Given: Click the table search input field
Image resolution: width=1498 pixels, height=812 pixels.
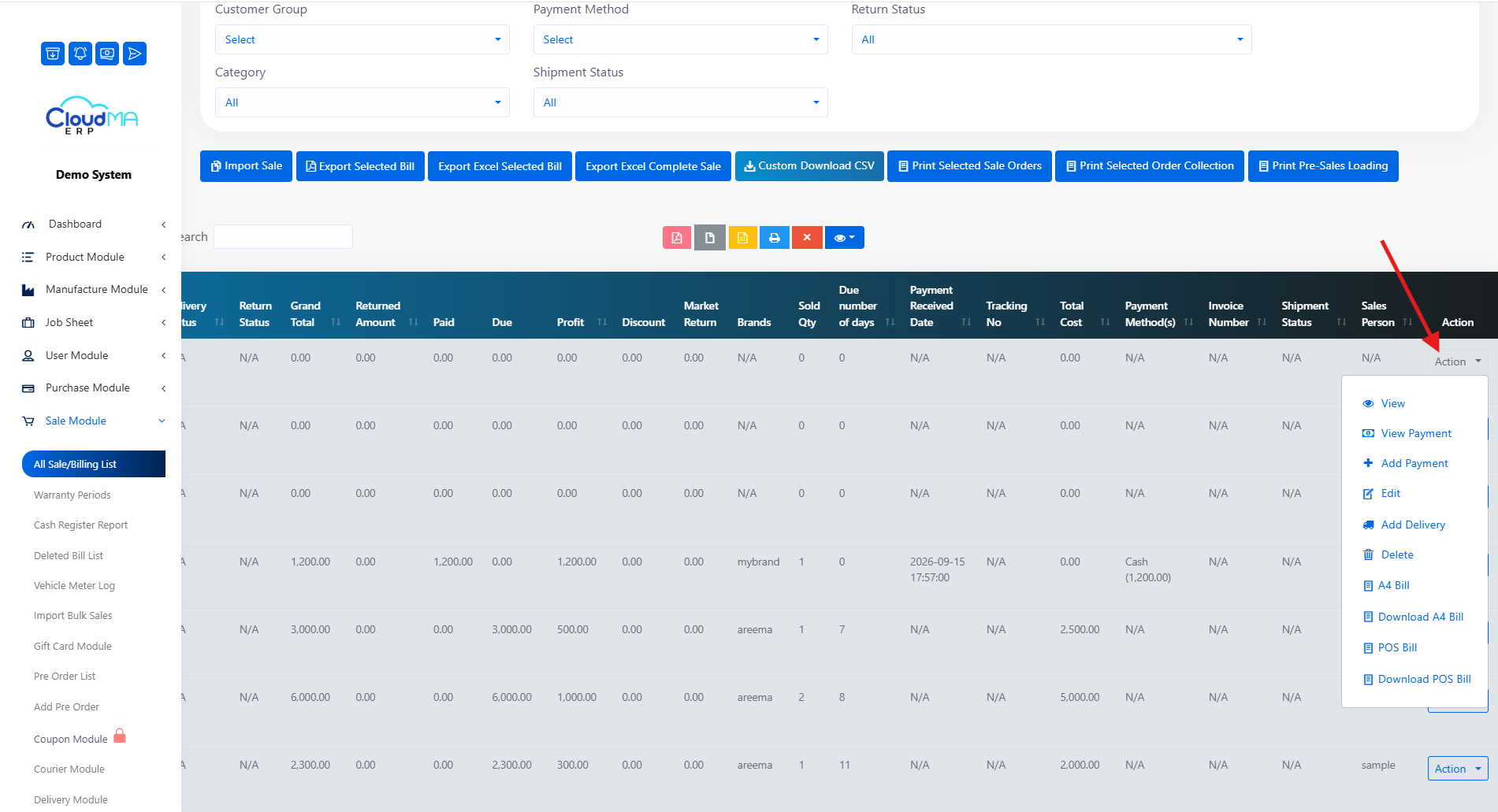Looking at the screenshot, I should click(x=283, y=236).
